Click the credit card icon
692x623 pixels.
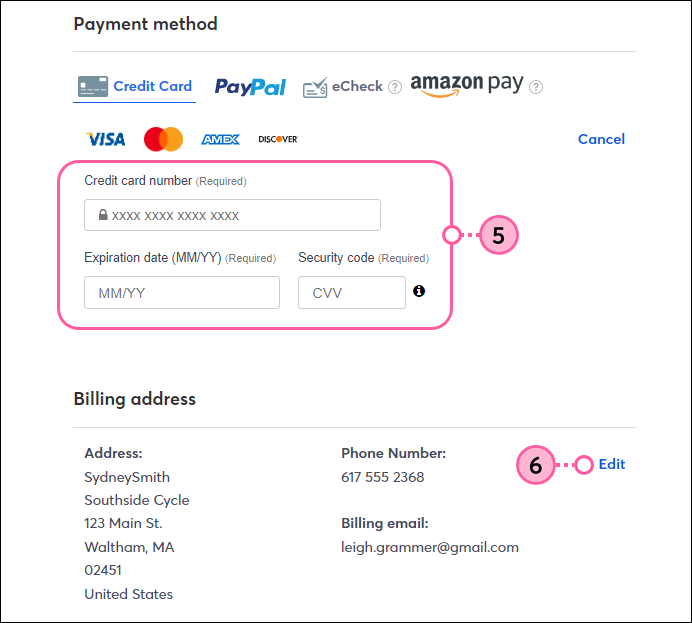(x=93, y=86)
